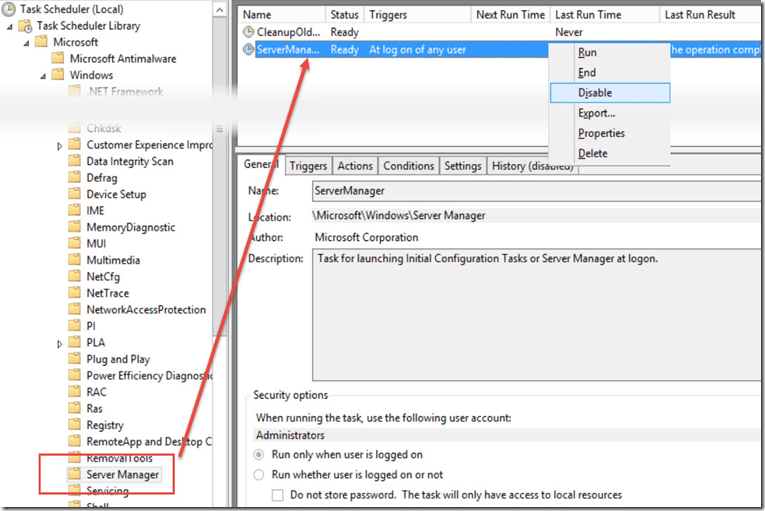Open the History (disabled) tab
Viewport: 765px width, 511px height.
pyautogui.click(x=531, y=166)
